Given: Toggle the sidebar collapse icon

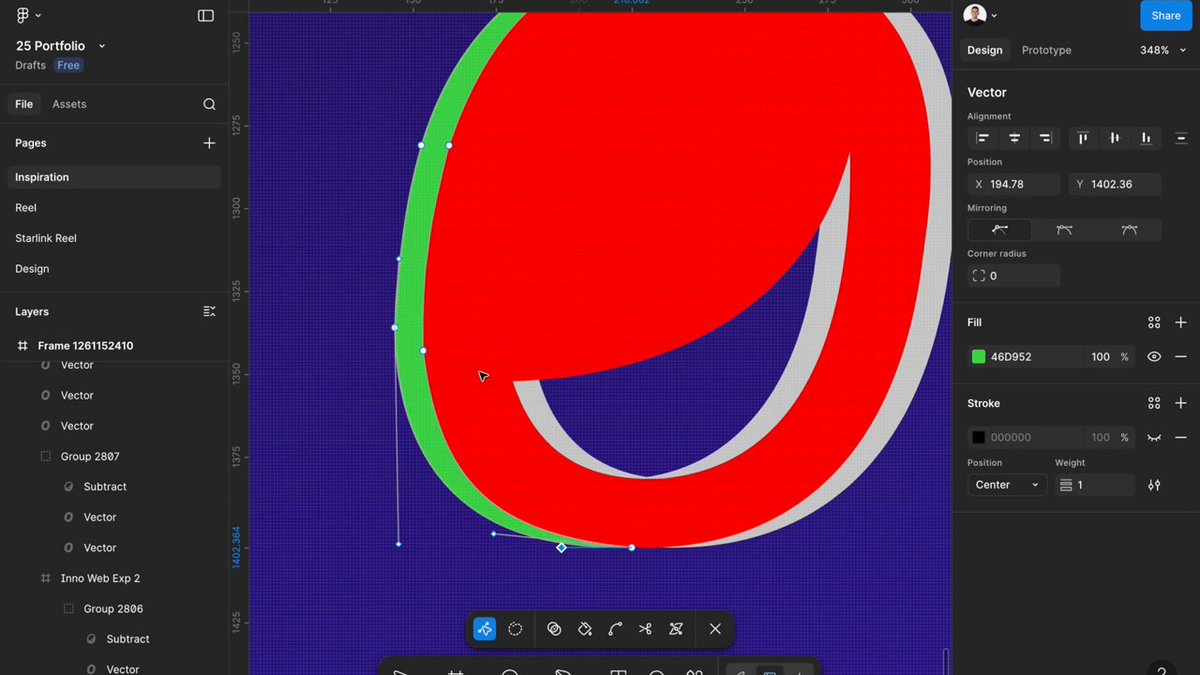Looking at the screenshot, I should [x=206, y=16].
